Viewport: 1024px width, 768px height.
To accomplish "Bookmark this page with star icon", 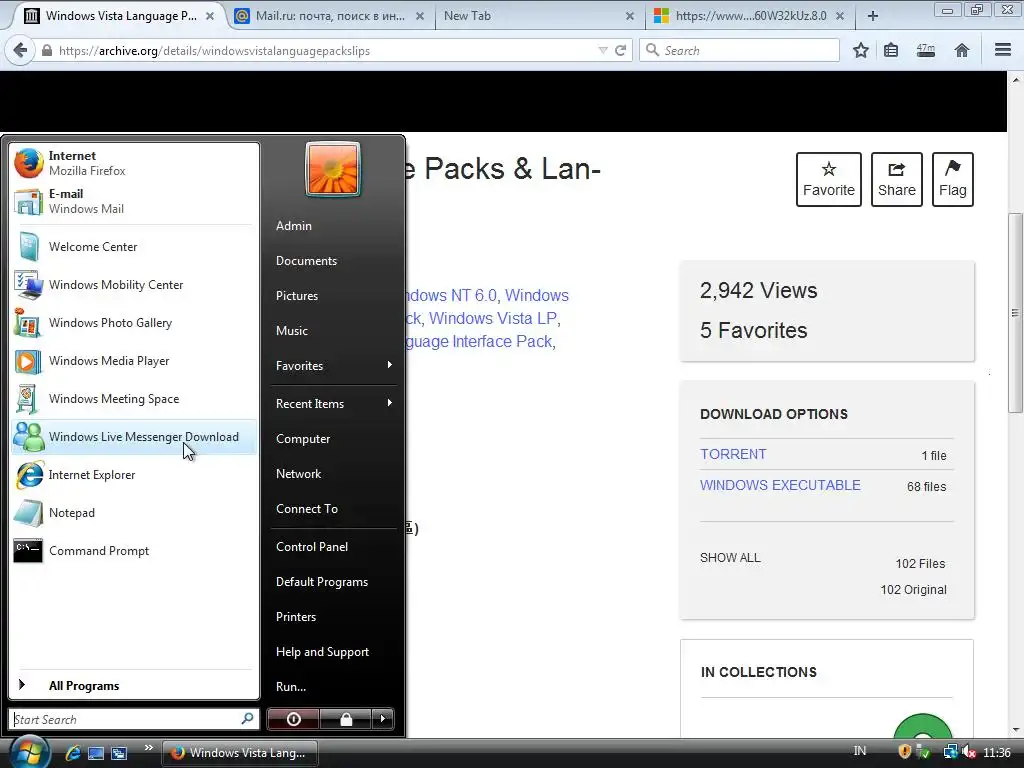I will (x=861, y=50).
